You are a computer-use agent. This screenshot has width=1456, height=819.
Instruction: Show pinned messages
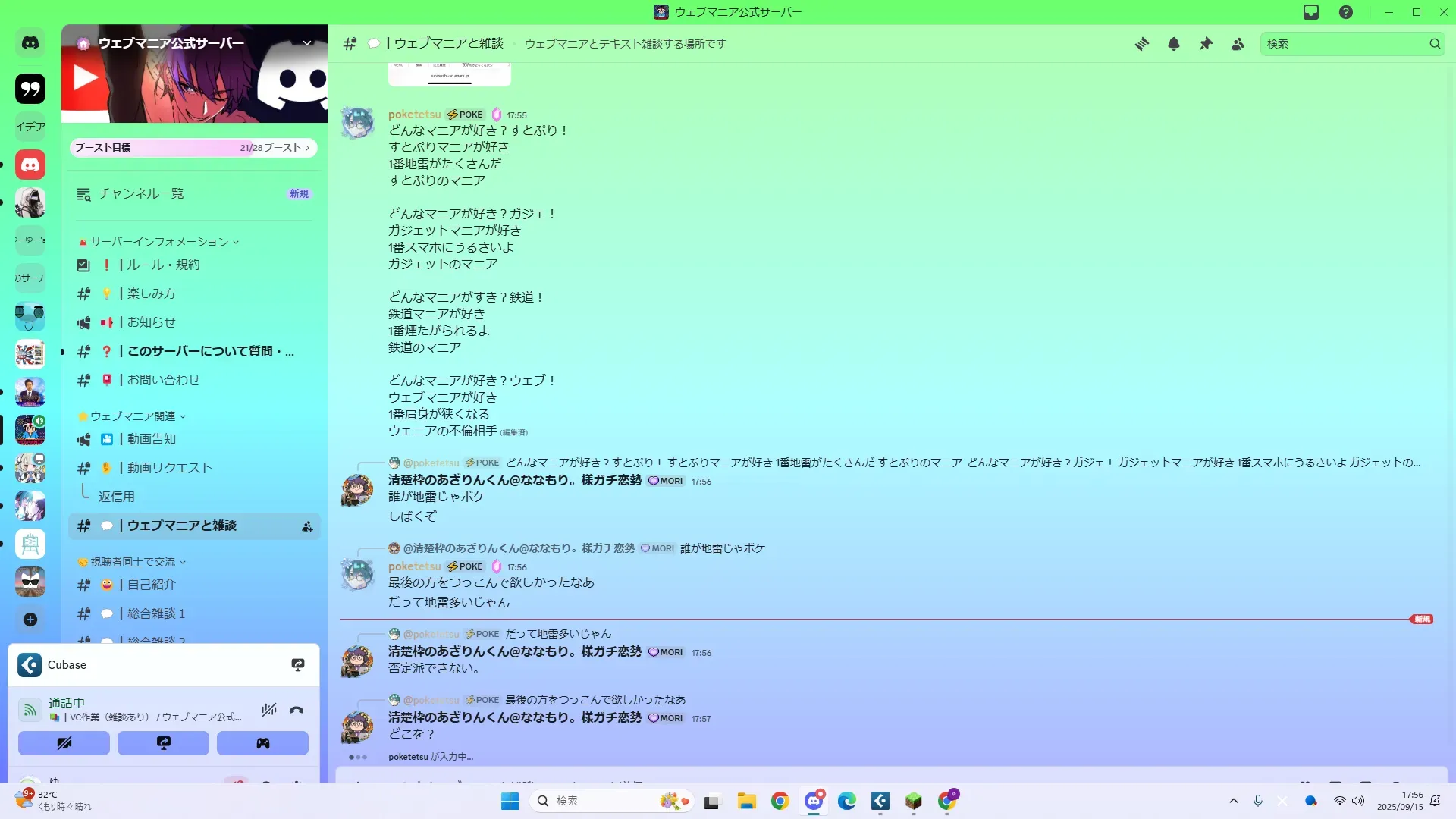[1206, 44]
